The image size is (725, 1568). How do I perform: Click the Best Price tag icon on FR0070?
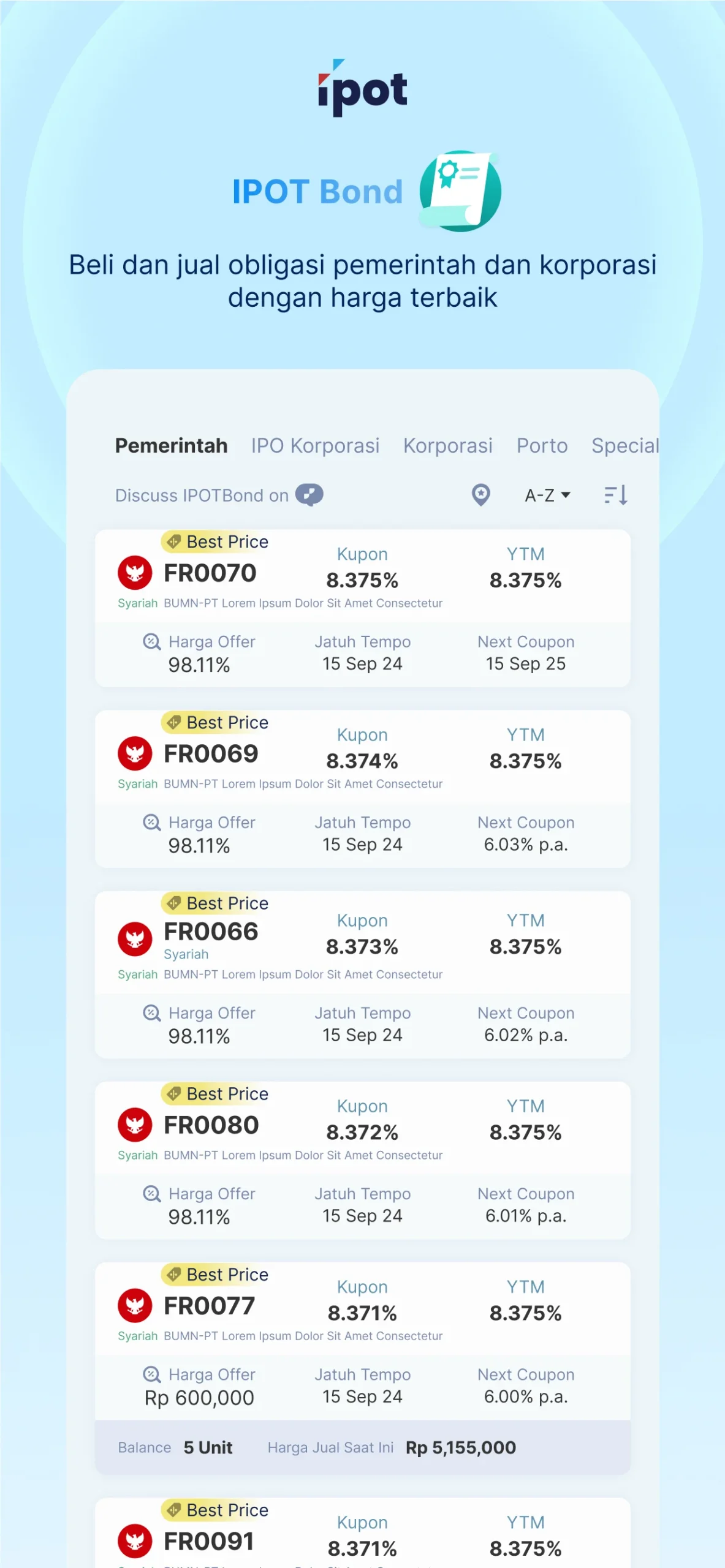[x=174, y=541]
